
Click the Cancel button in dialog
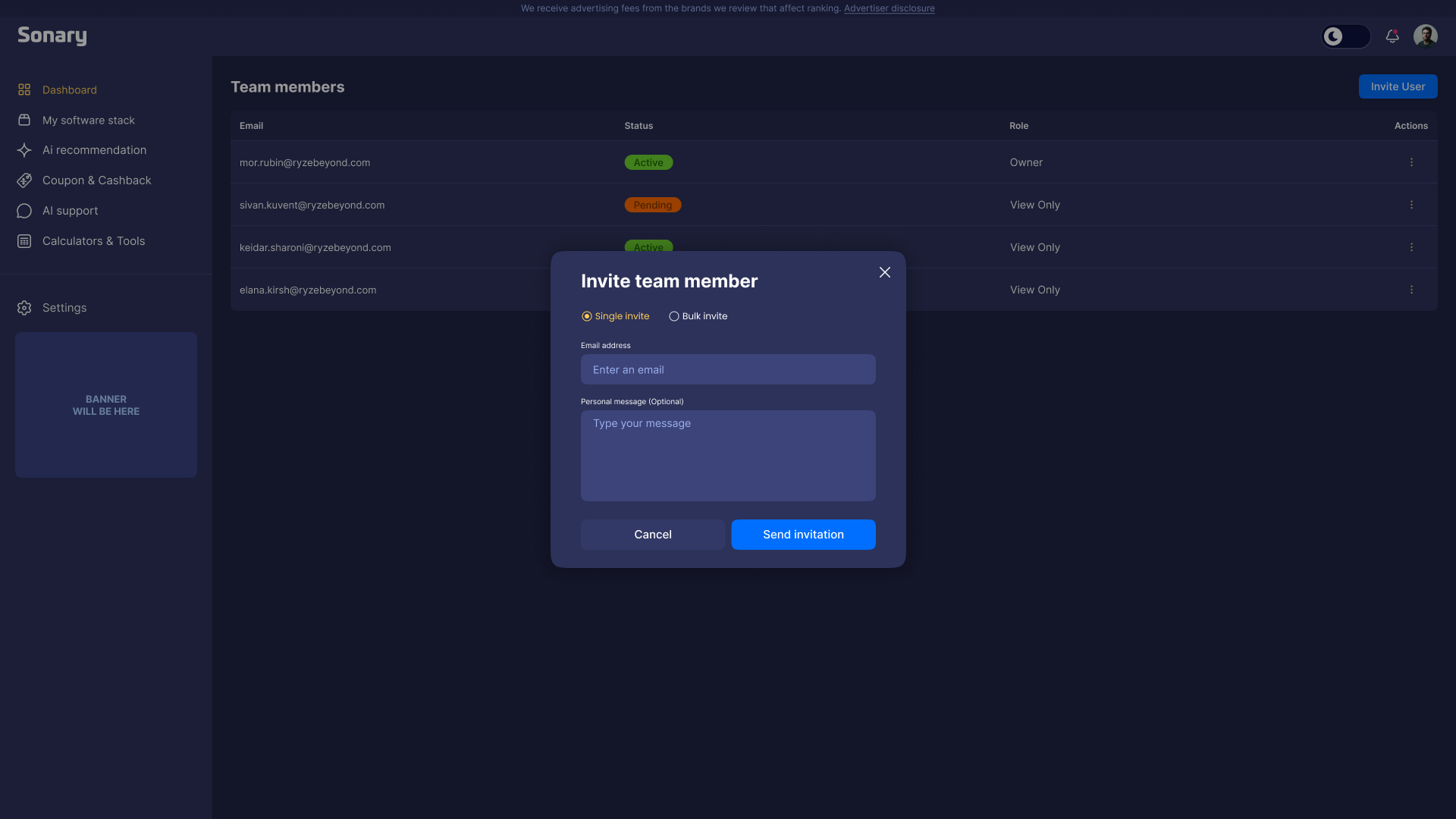(653, 535)
